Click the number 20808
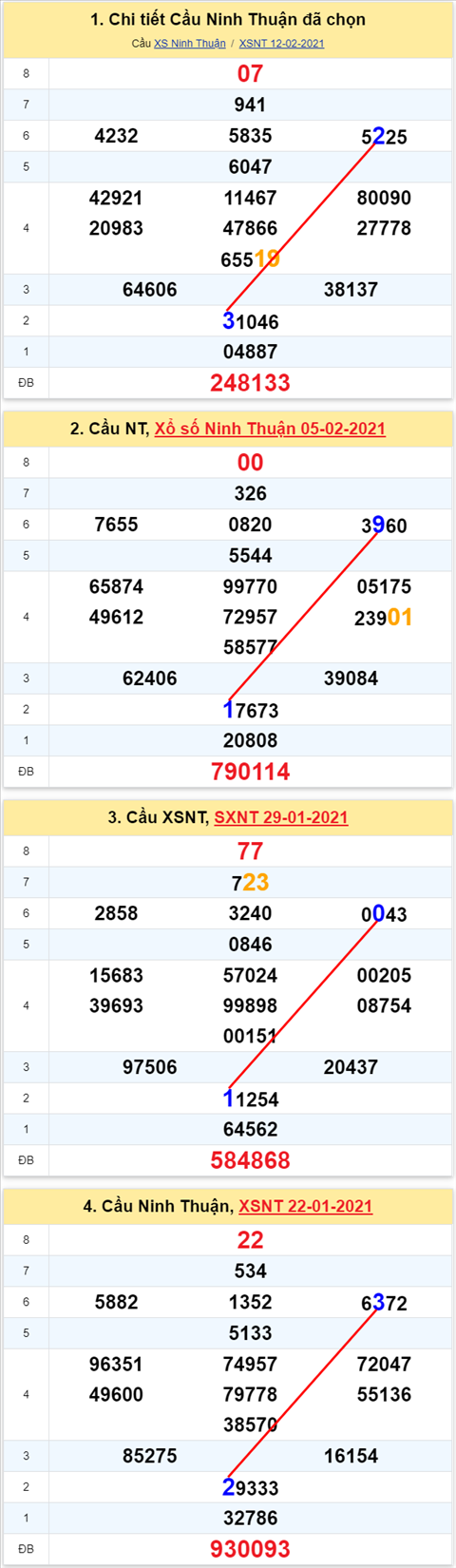Screen dimensions: 456x1568 250,740
